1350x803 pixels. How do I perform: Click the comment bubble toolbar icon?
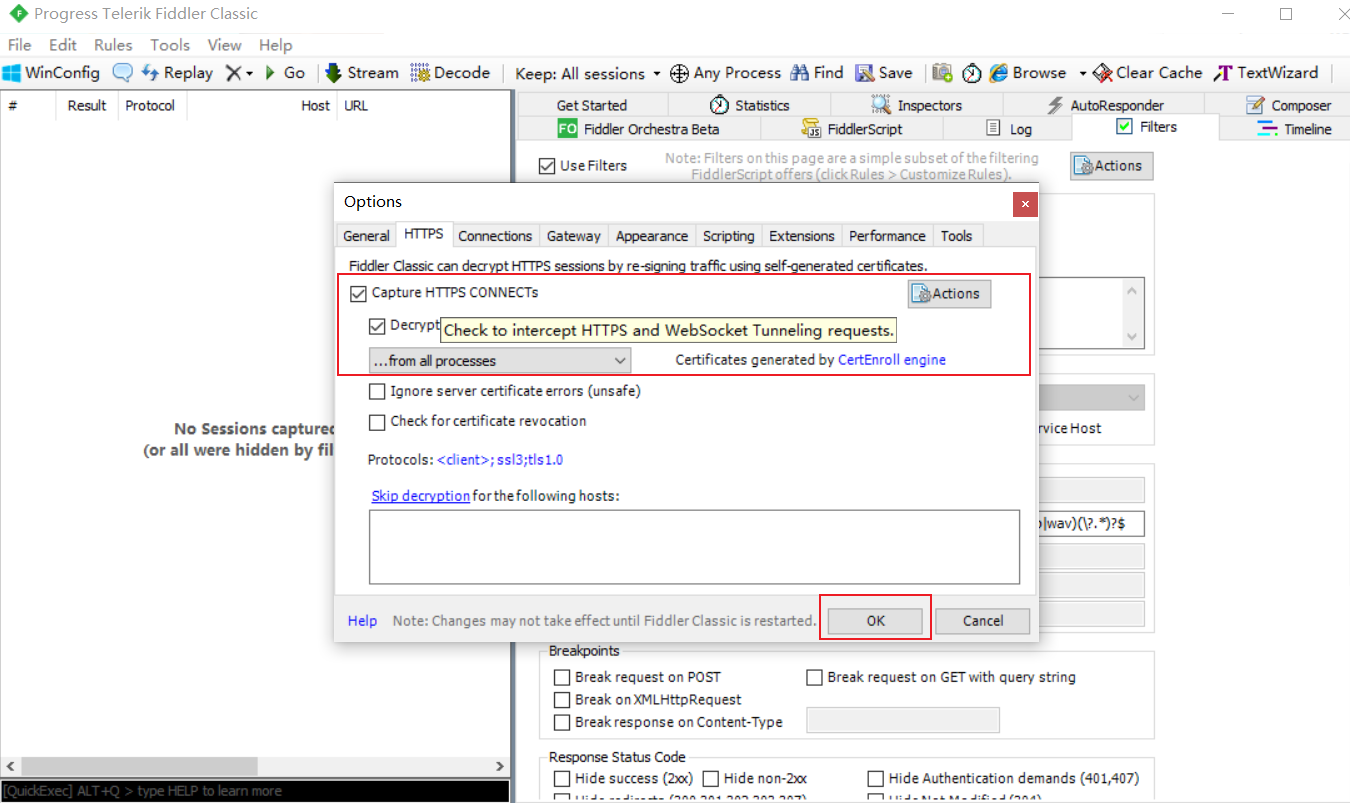coord(122,73)
